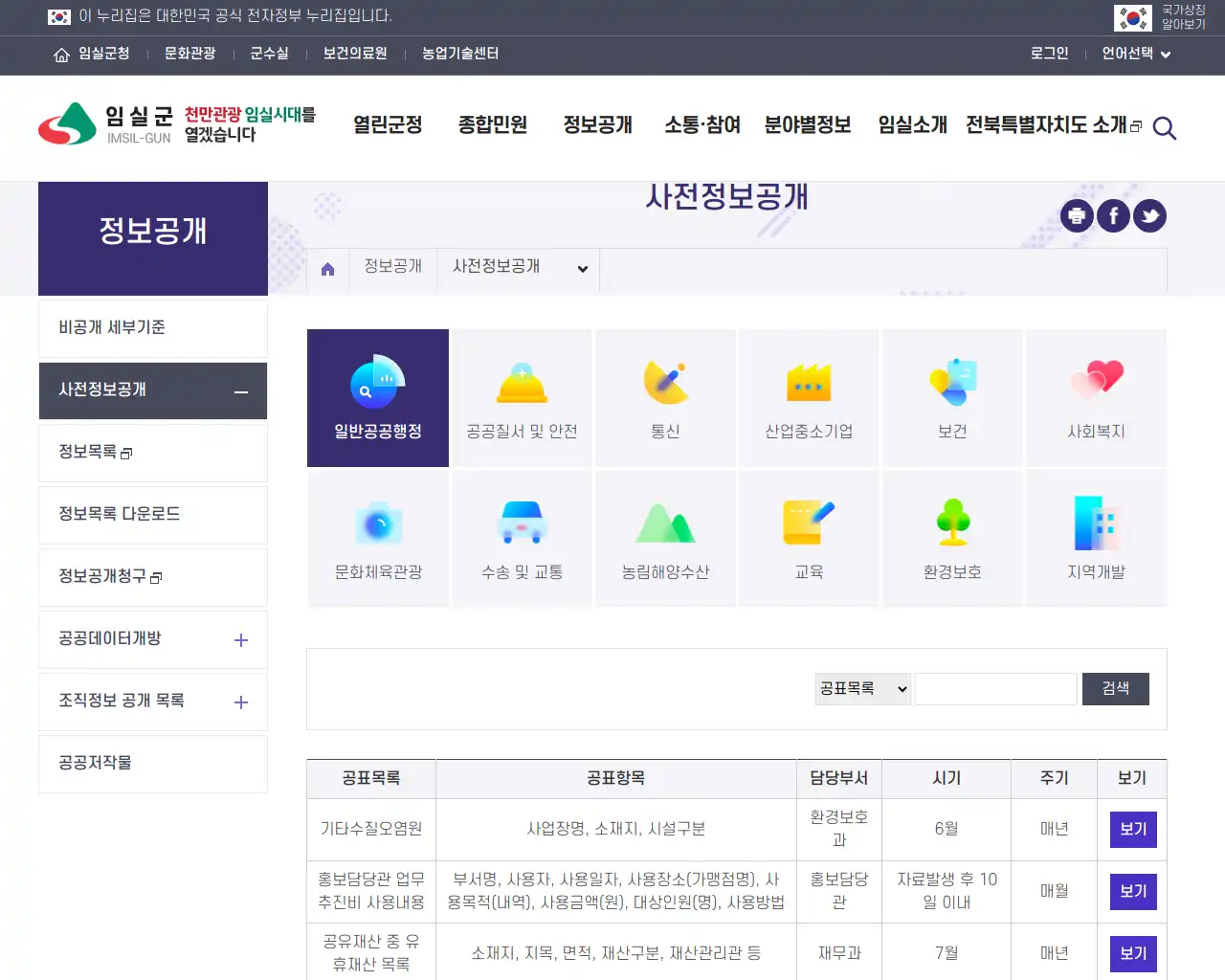Click the 로그인 link
The height and width of the screenshot is (980, 1225).
pos(1049,54)
